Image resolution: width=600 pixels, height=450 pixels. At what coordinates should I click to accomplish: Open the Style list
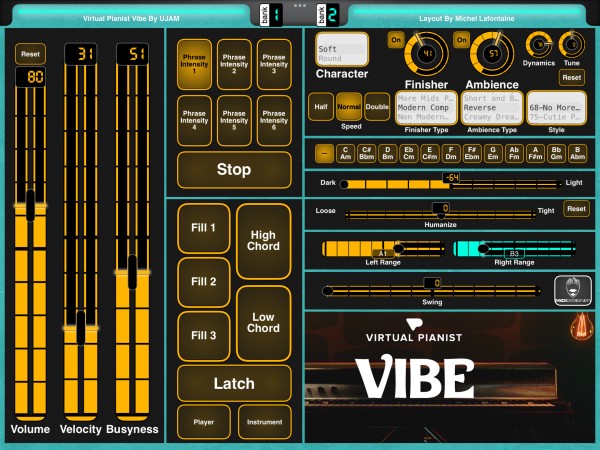[556, 108]
